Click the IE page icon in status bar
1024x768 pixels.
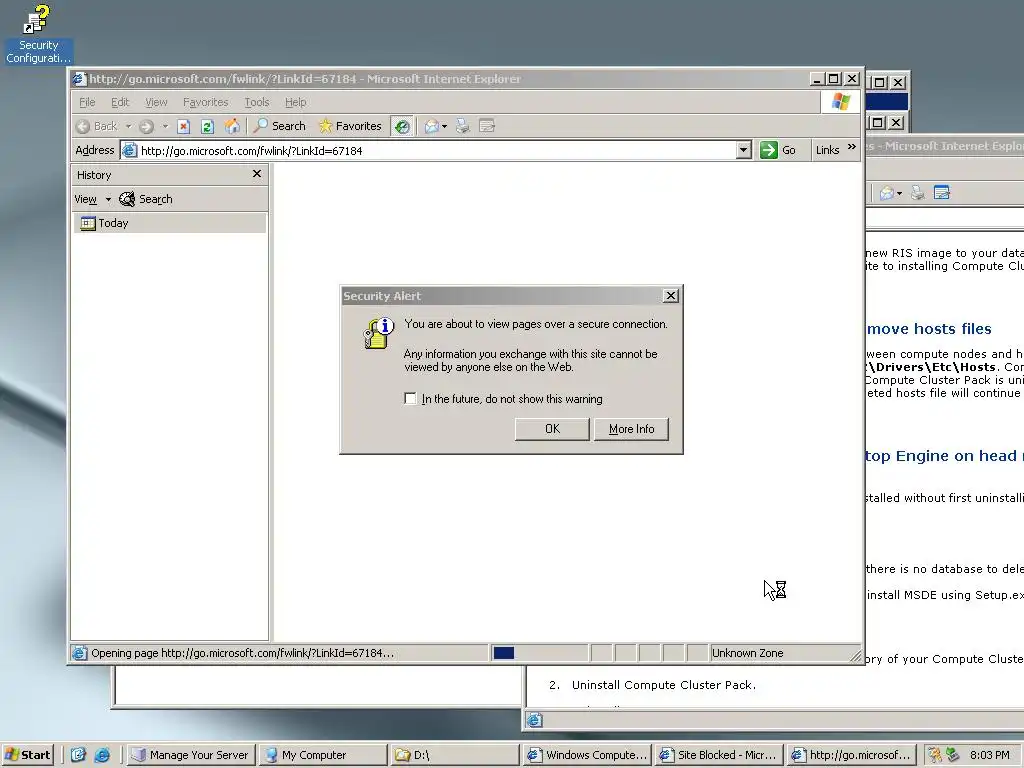pyautogui.click(x=80, y=653)
